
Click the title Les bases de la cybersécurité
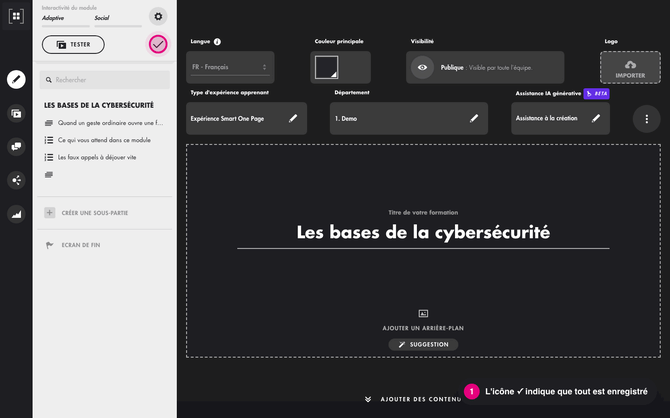point(423,233)
